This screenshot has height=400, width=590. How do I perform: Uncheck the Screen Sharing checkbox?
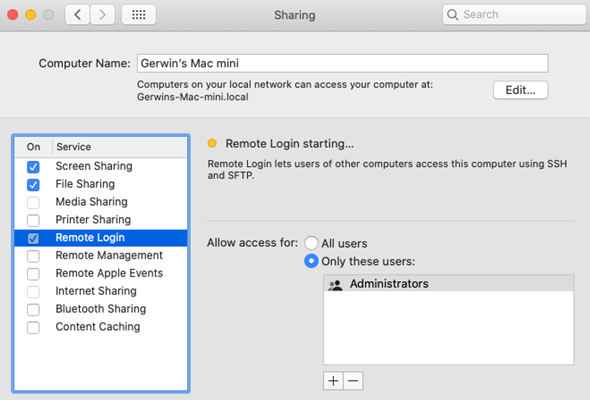(x=33, y=167)
